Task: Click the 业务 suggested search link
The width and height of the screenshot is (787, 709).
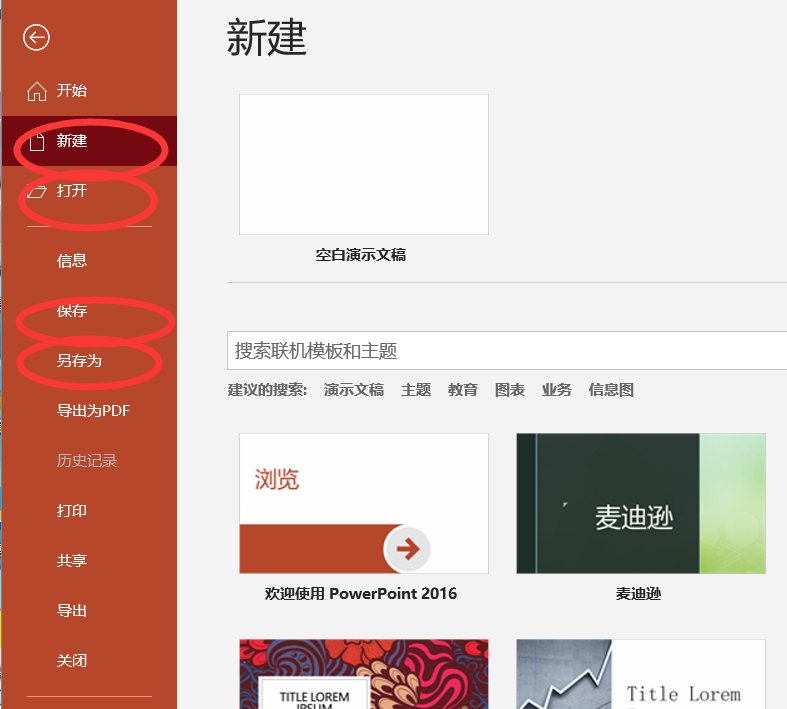Action: [x=557, y=390]
